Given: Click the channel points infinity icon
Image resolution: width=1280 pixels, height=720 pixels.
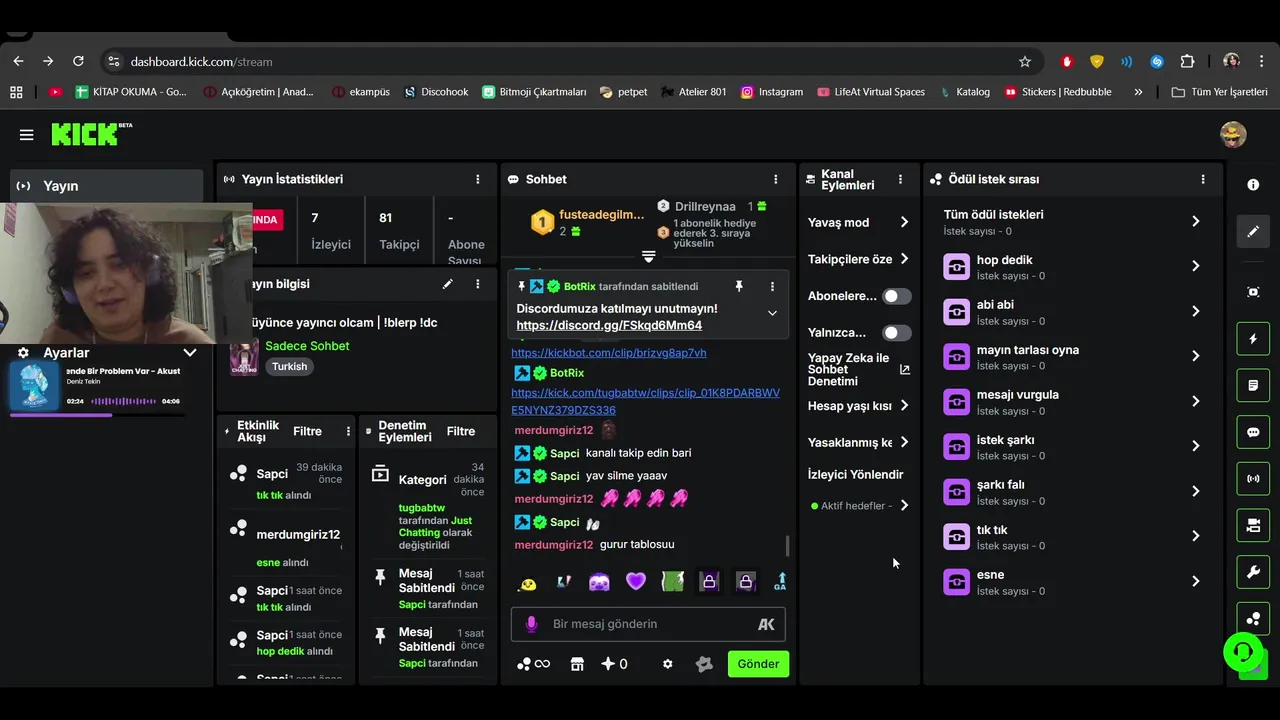Looking at the screenshot, I should point(533,664).
